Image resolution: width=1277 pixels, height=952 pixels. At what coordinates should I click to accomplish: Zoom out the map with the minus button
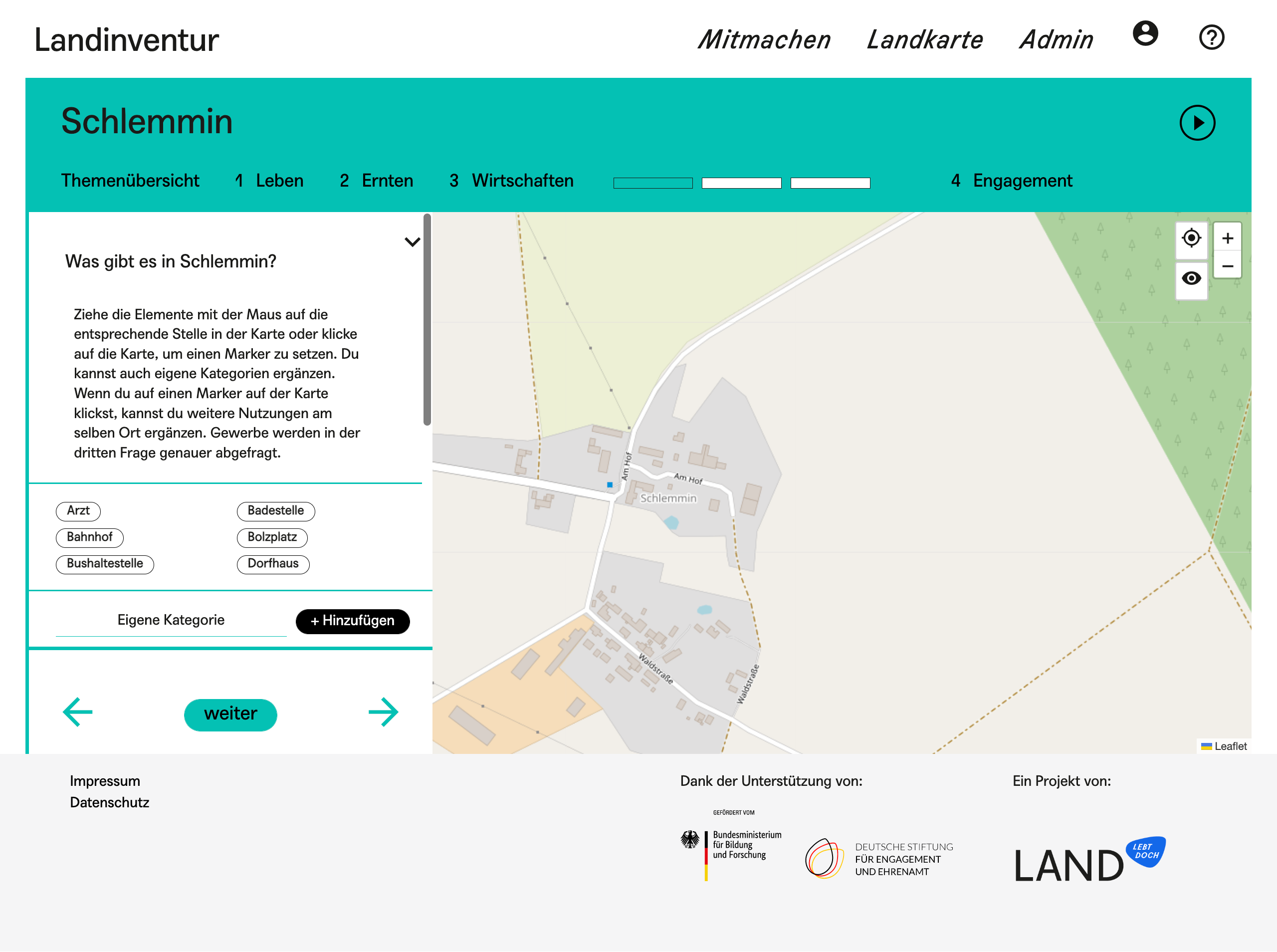point(1227,266)
